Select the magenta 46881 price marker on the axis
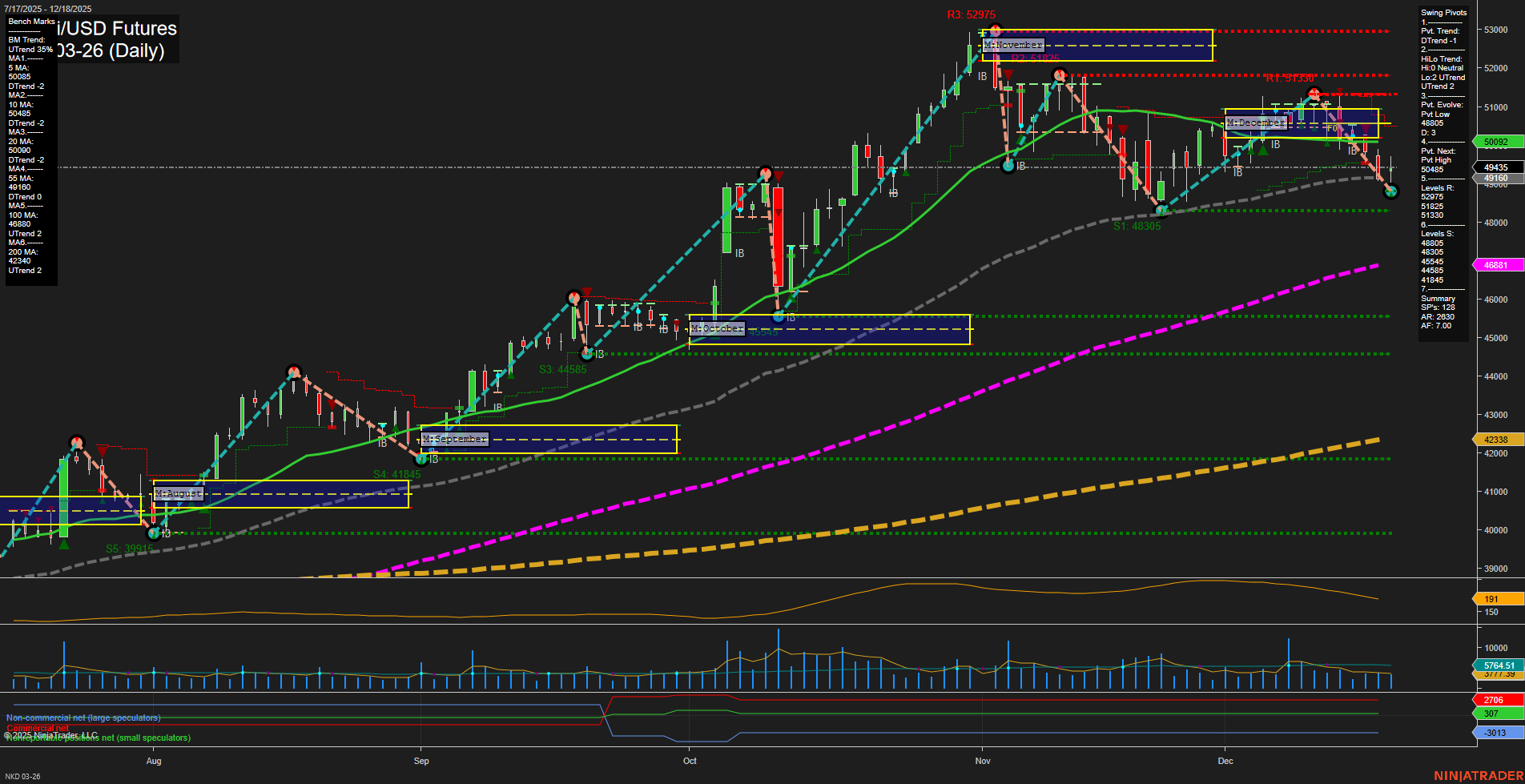 tap(1495, 264)
